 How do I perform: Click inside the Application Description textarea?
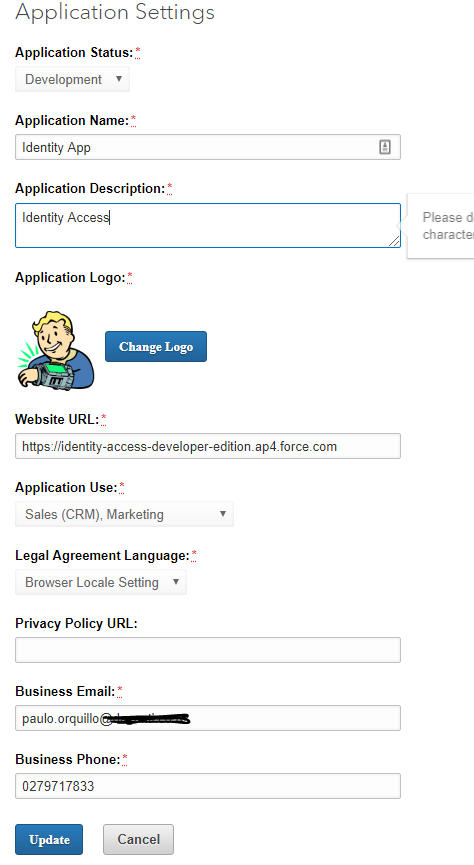pyautogui.click(x=208, y=225)
